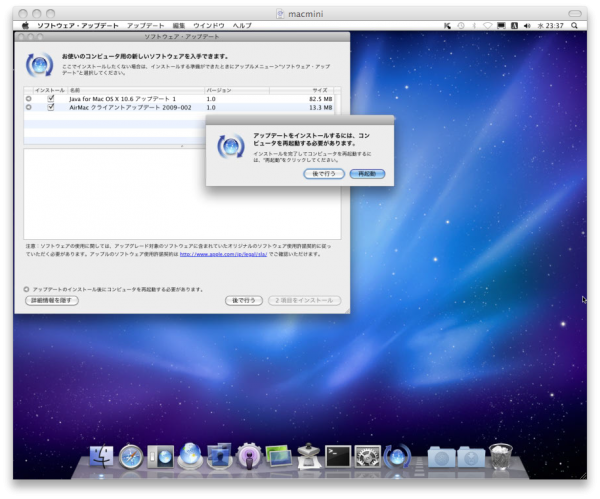Image resolution: width=600 pixels, height=499 pixels.
Task: Click 再起動 to restart the computer
Action: pos(367,174)
